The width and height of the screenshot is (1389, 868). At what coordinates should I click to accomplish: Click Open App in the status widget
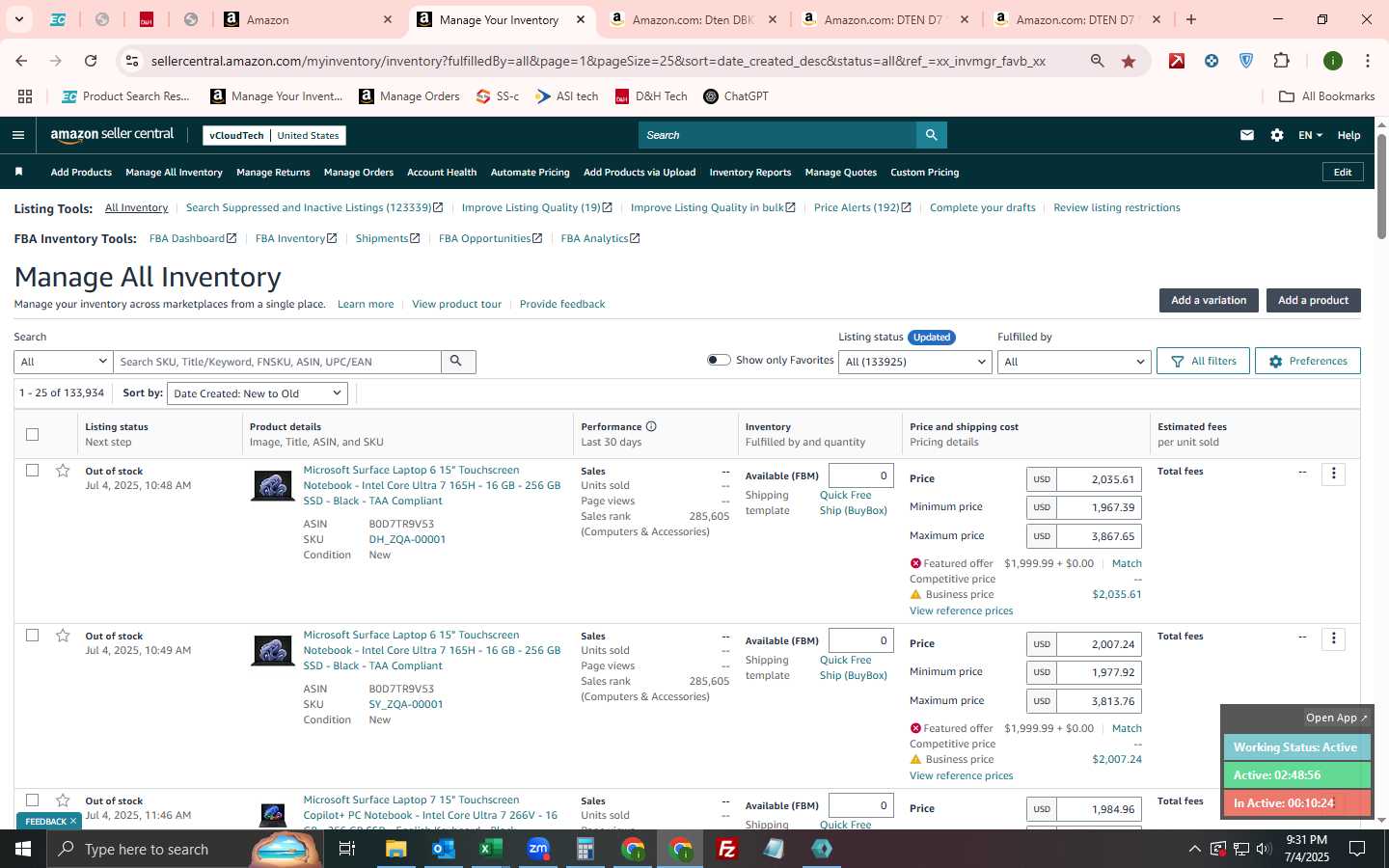(1336, 718)
